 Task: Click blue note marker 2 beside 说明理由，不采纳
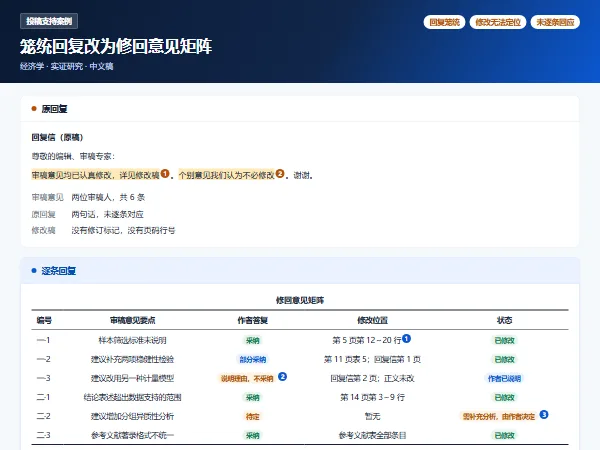click(x=282, y=377)
